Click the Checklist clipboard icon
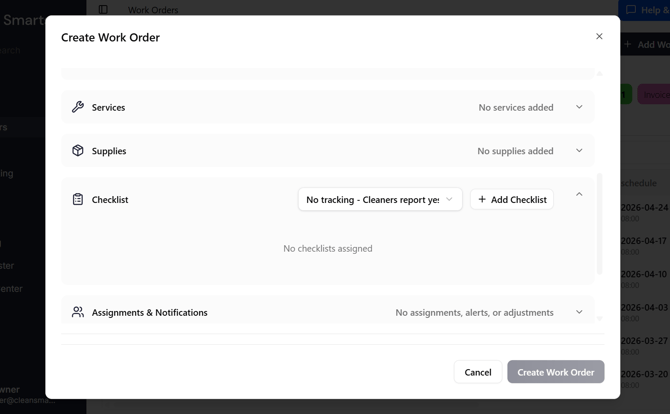This screenshot has width=670, height=414. coord(78,199)
